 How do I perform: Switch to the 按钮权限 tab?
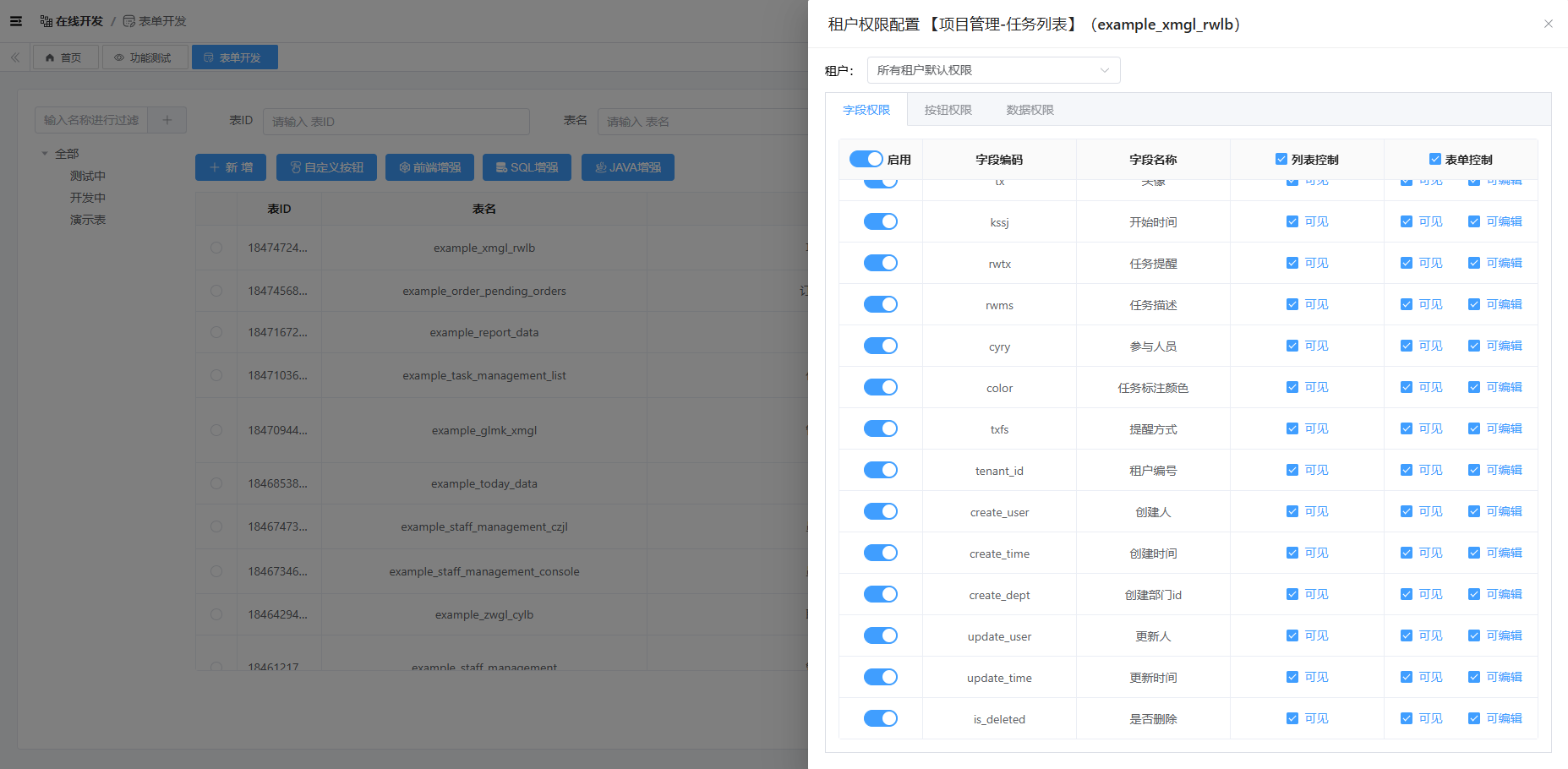click(x=948, y=109)
